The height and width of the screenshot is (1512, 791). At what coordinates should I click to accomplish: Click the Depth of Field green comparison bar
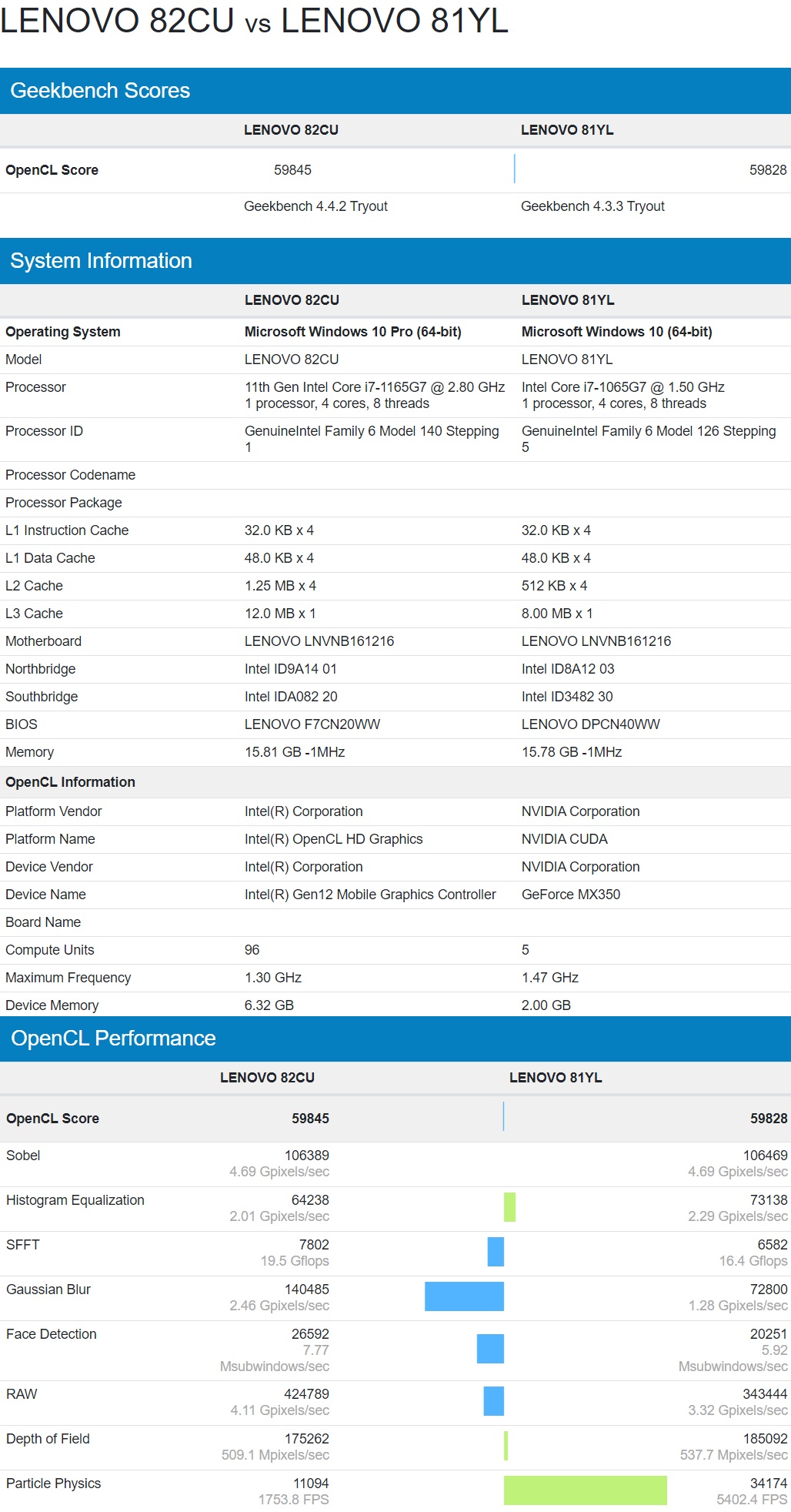pyautogui.click(x=506, y=1446)
